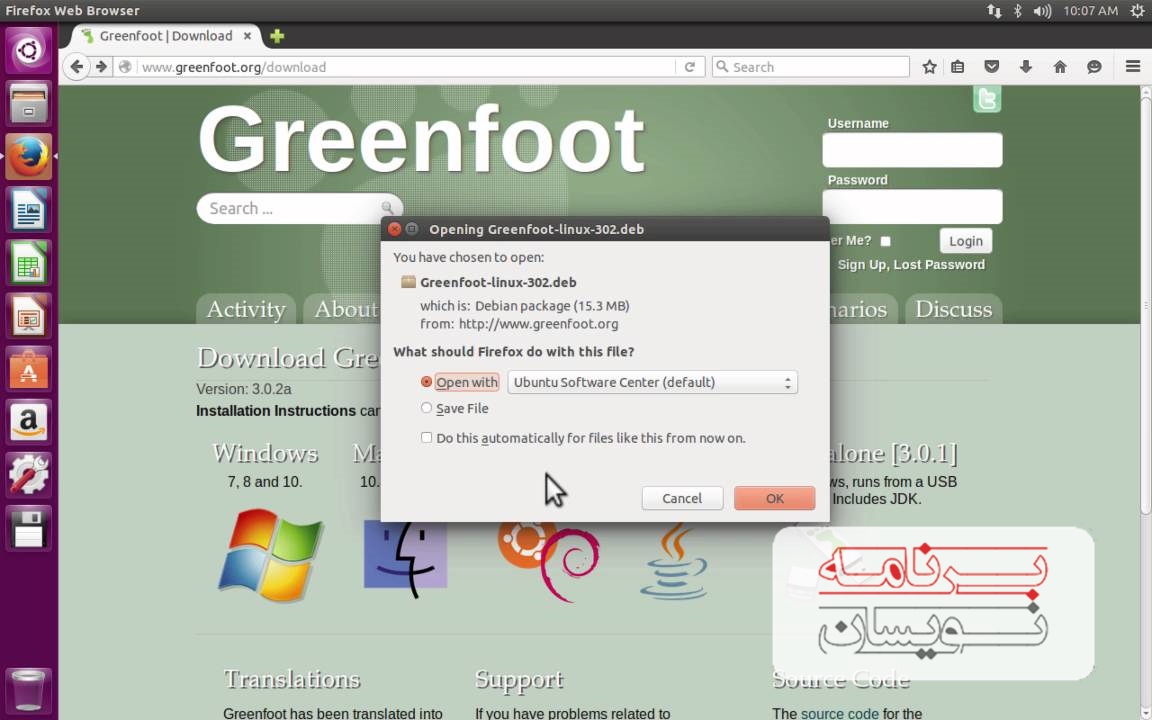Open the Pocket icon in the toolbar

tap(991, 67)
